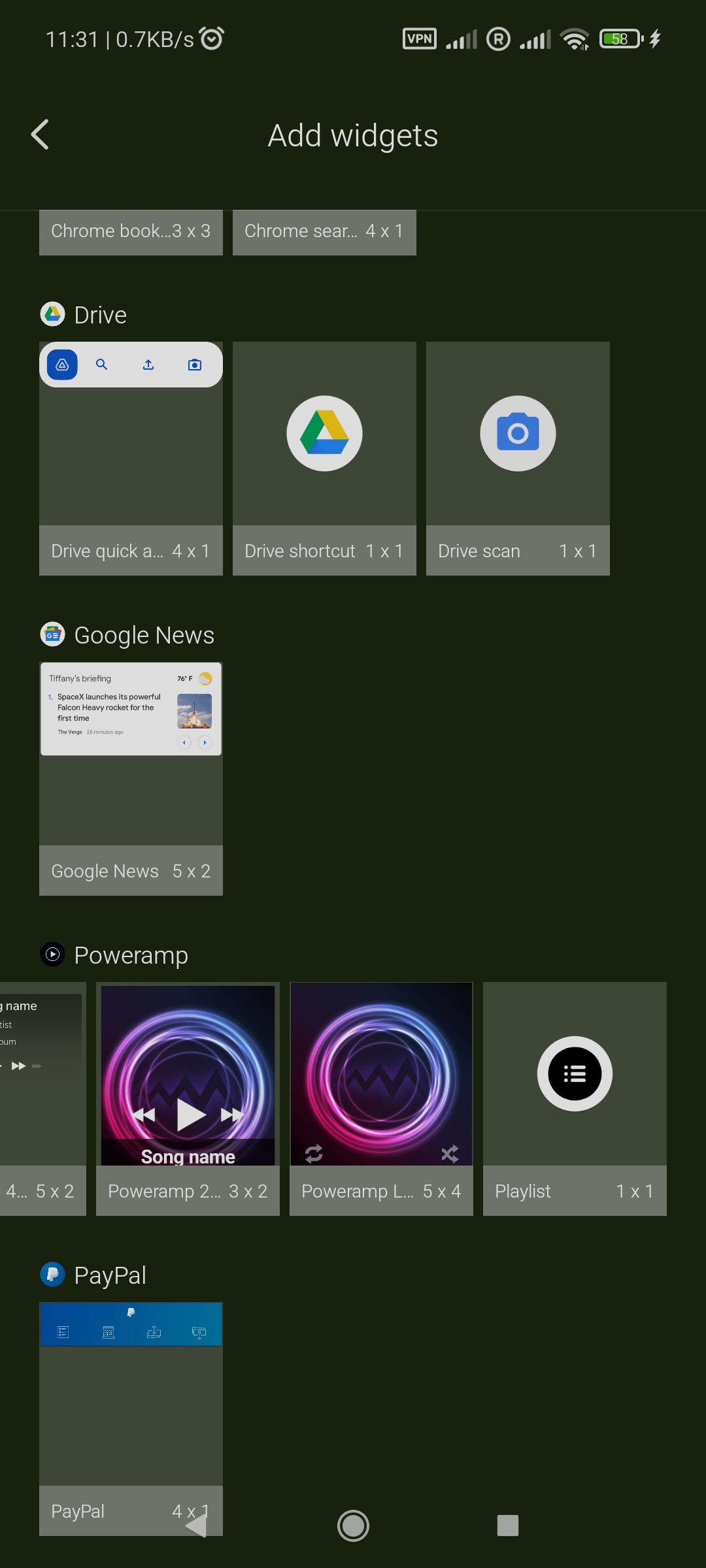
Task: Tap the Drive section title text
Action: click(101, 315)
